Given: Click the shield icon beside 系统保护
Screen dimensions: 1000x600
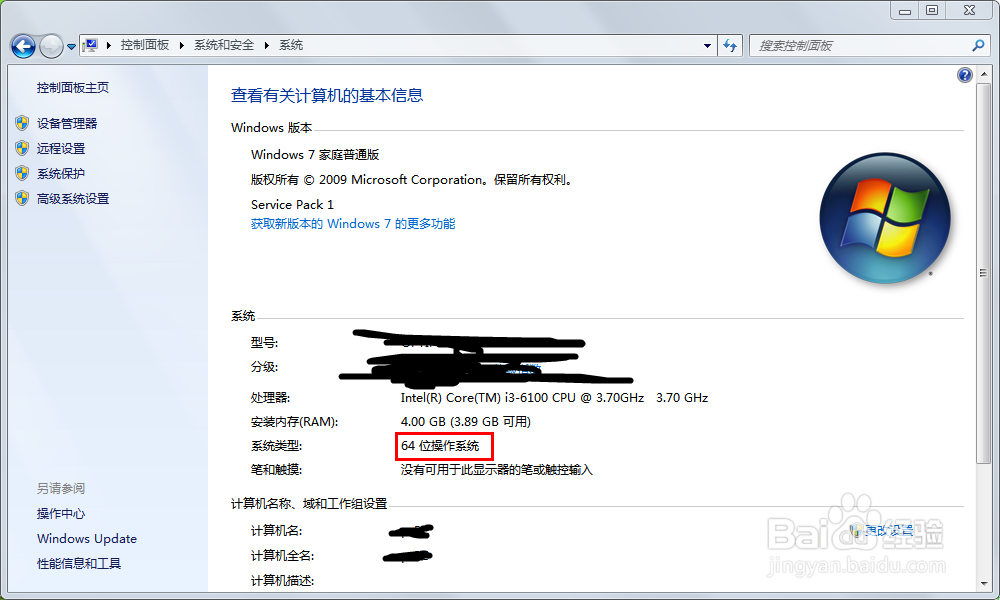Looking at the screenshot, I should [x=22, y=171].
